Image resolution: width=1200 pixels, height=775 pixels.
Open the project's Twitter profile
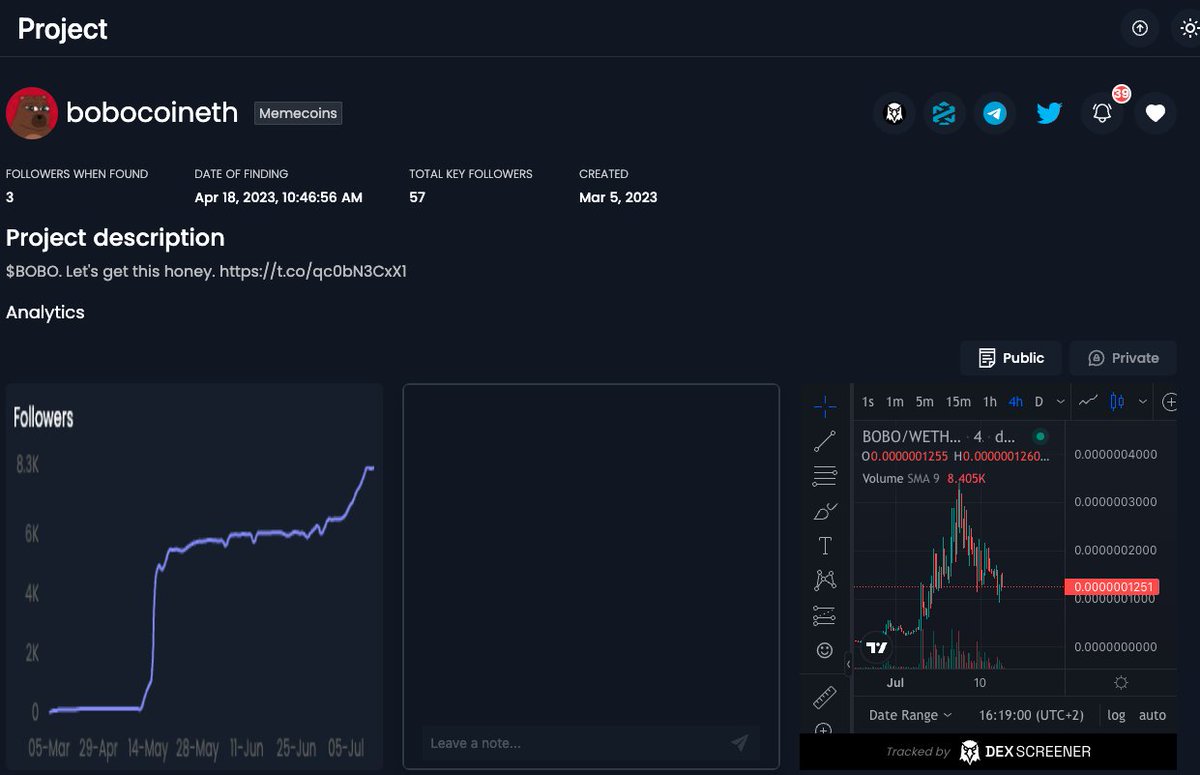[x=1048, y=113]
